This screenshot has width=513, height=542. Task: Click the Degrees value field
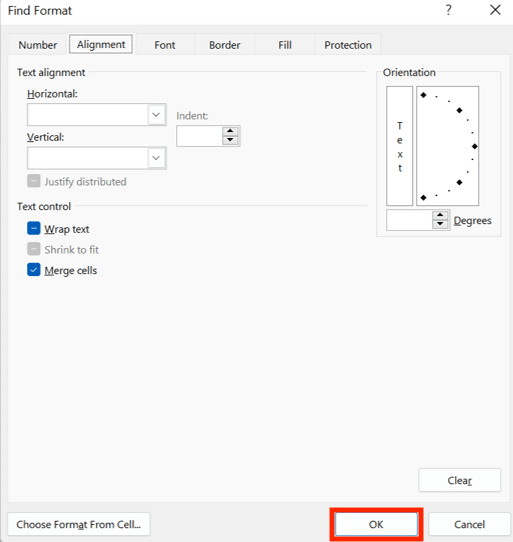click(x=409, y=220)
